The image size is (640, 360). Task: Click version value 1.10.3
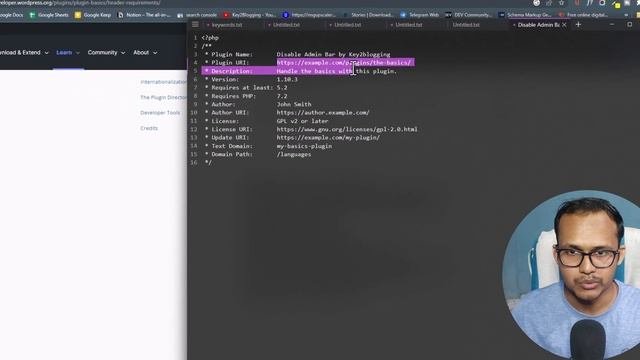287,80
